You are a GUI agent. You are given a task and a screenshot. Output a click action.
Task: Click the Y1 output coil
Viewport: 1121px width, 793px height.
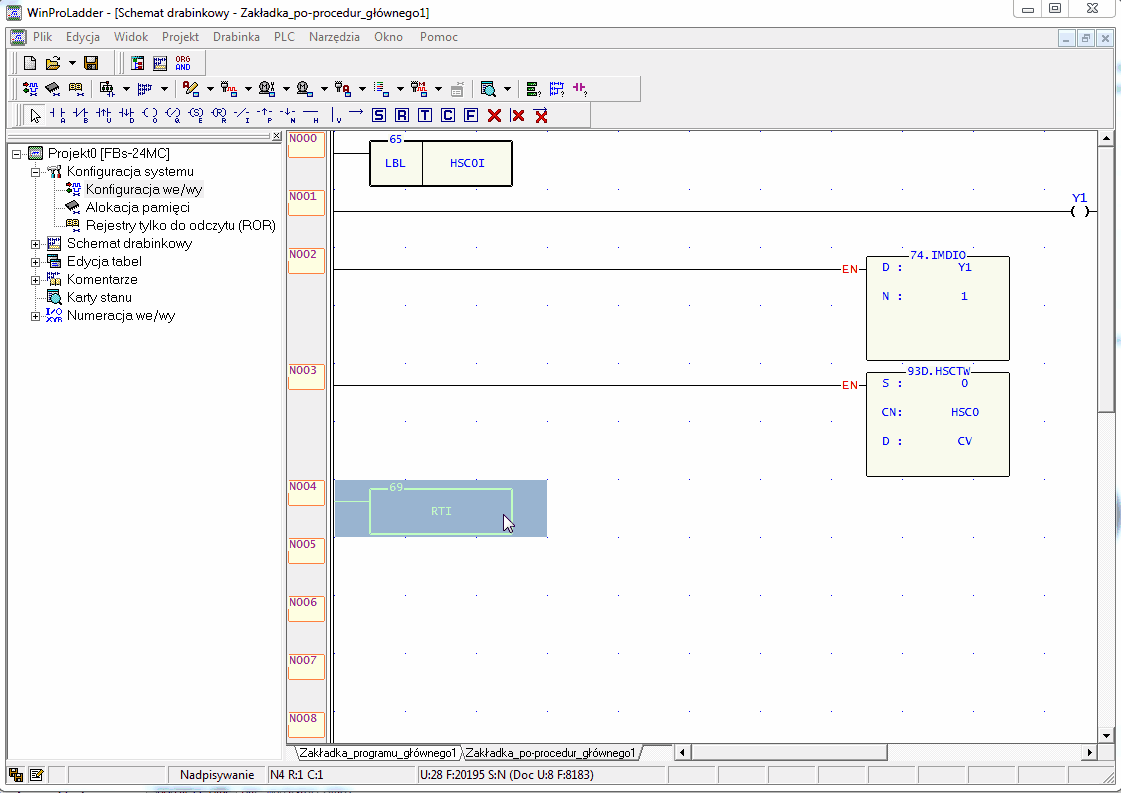(1080, 211)
